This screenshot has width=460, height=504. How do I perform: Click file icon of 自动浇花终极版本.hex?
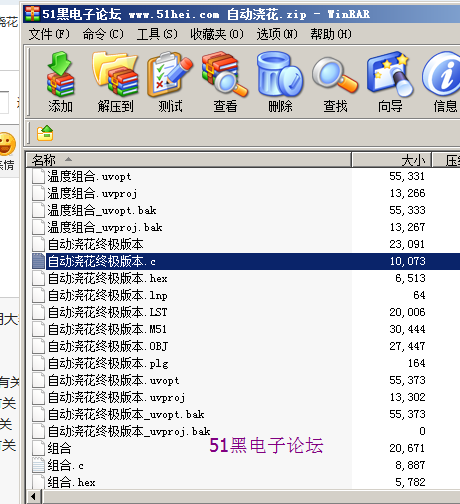click(38, 278)
